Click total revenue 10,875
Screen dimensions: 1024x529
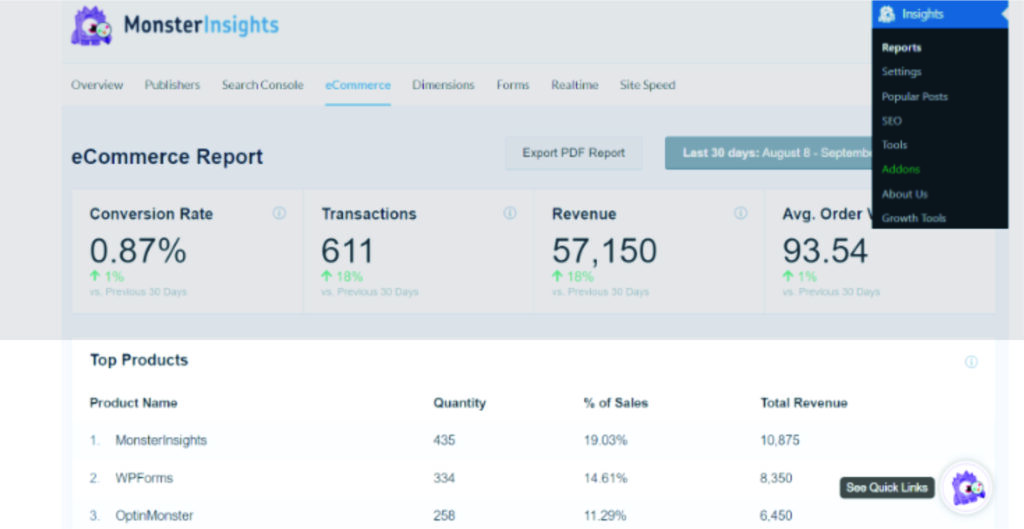coord(780,440)
